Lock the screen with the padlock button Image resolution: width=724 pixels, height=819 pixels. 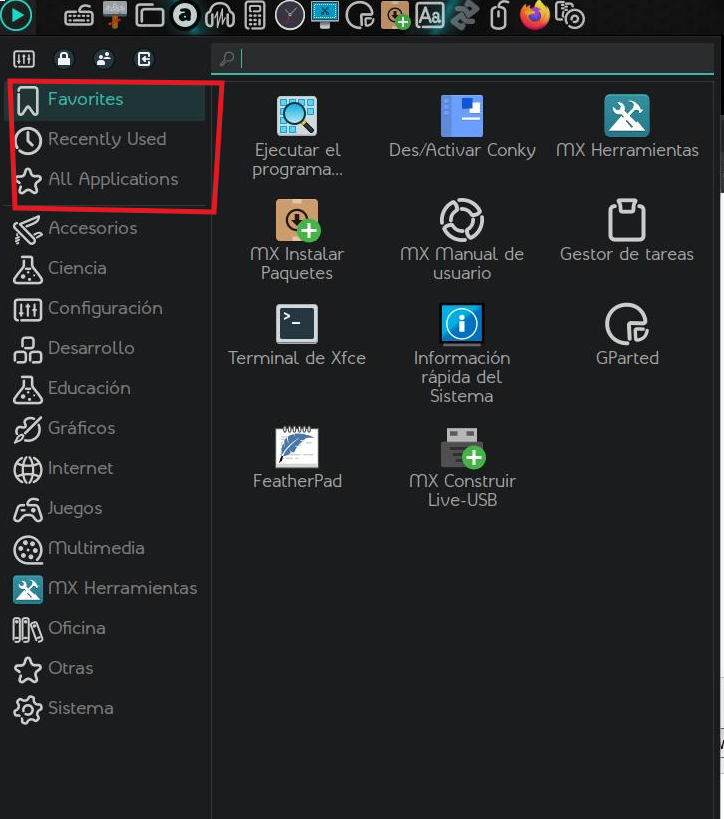[x=64, y=59]
